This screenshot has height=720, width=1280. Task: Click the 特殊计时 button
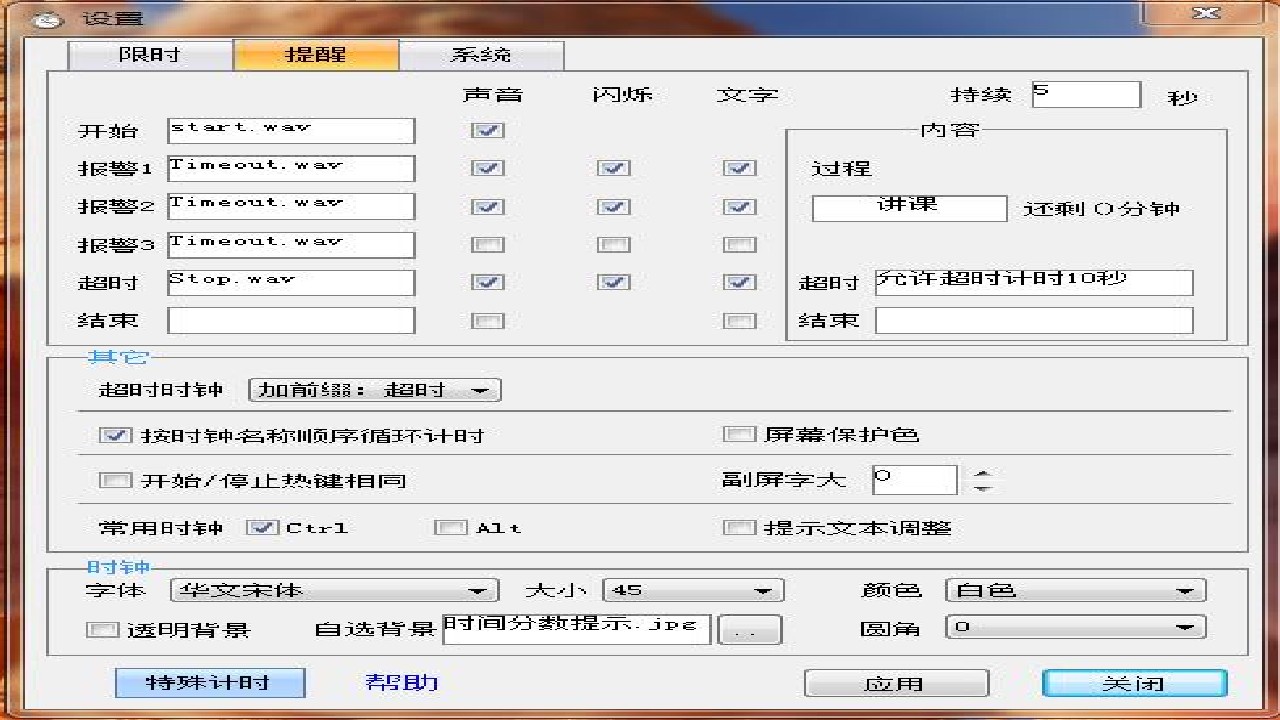pos(210,683)
